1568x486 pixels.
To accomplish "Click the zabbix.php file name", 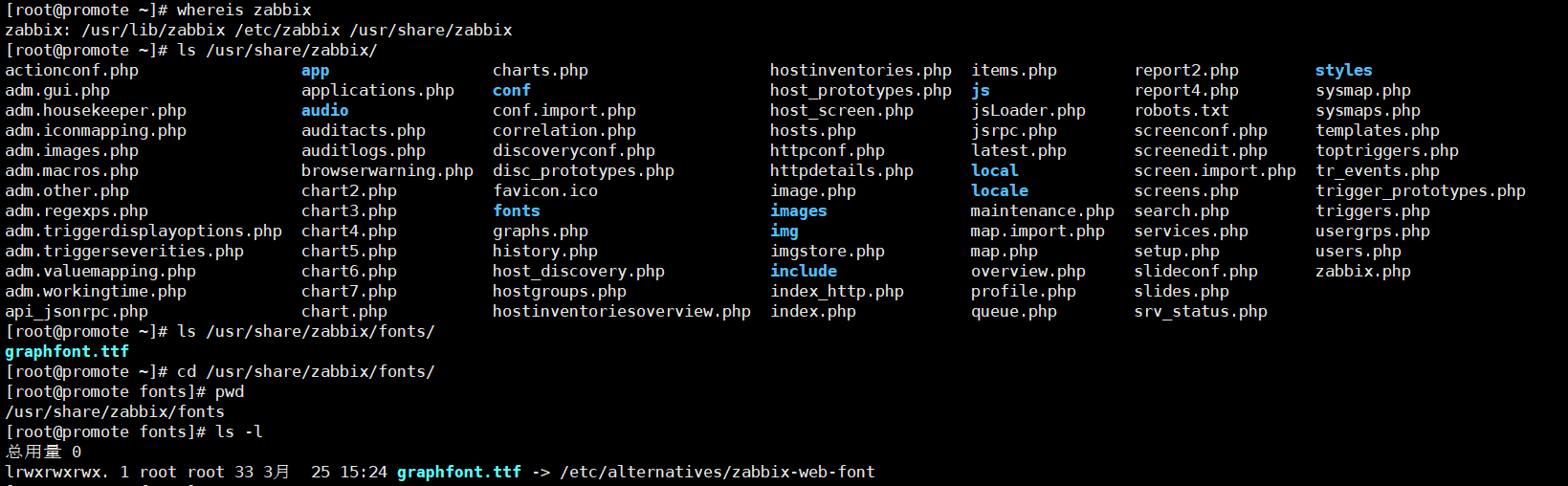I will pos(1362,272).
